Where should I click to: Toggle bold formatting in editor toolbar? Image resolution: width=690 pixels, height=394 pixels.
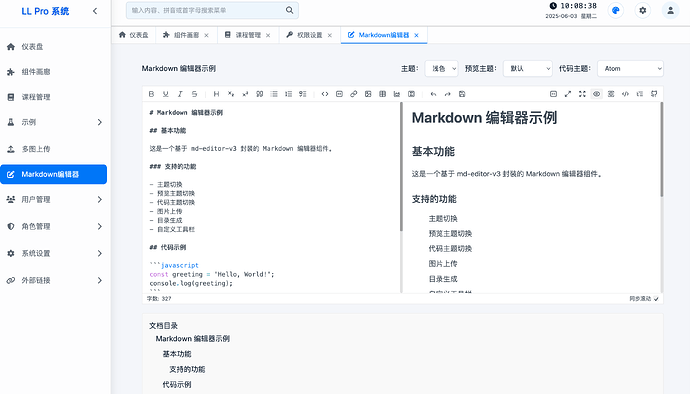pyautogui.click(x=151, y=94)
